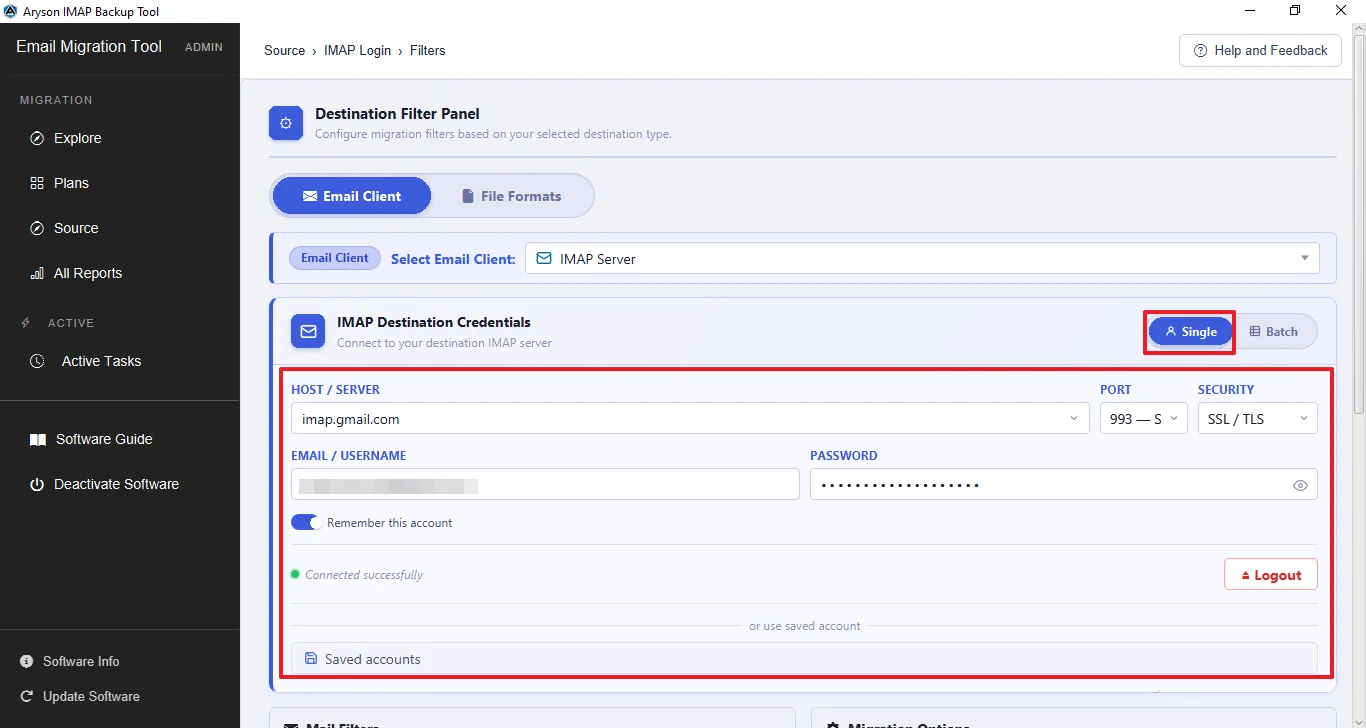Click the 'Connected successfully' status text
The width and height of the screenshot is (1366, 728).
click(x=364, y=575)
